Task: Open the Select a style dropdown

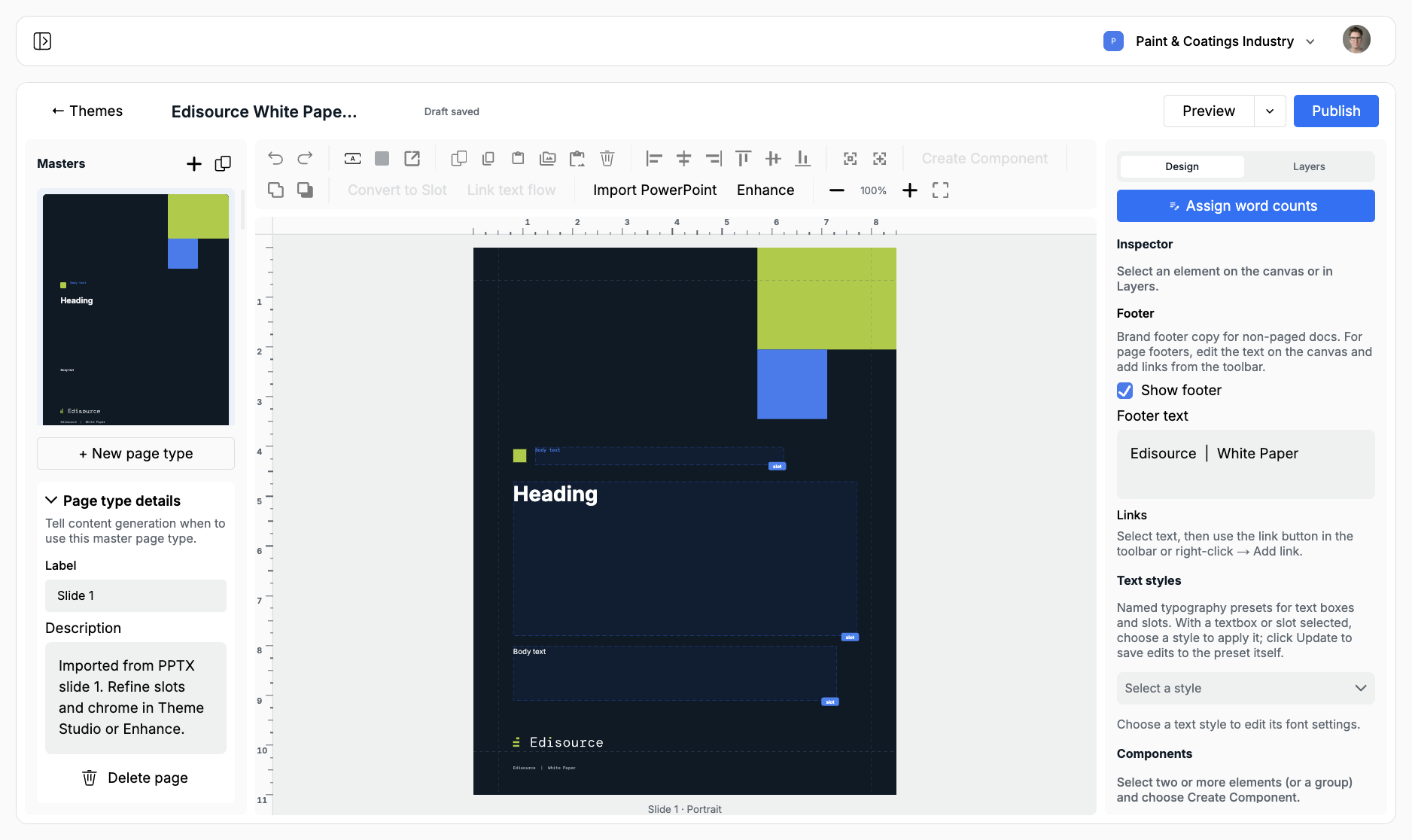Action: coord(1246,688)
